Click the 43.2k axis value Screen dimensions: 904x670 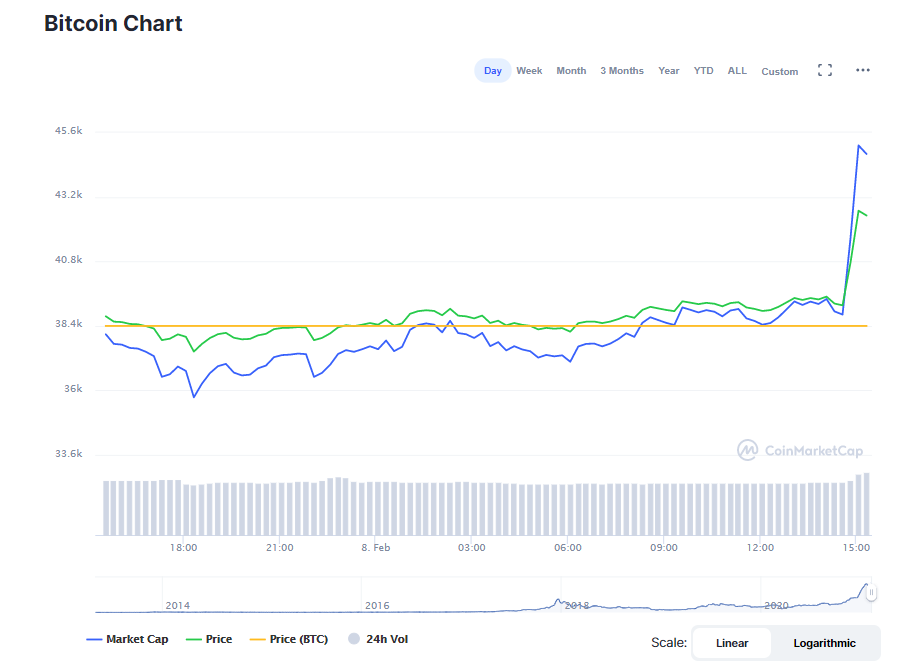(69, 195)
